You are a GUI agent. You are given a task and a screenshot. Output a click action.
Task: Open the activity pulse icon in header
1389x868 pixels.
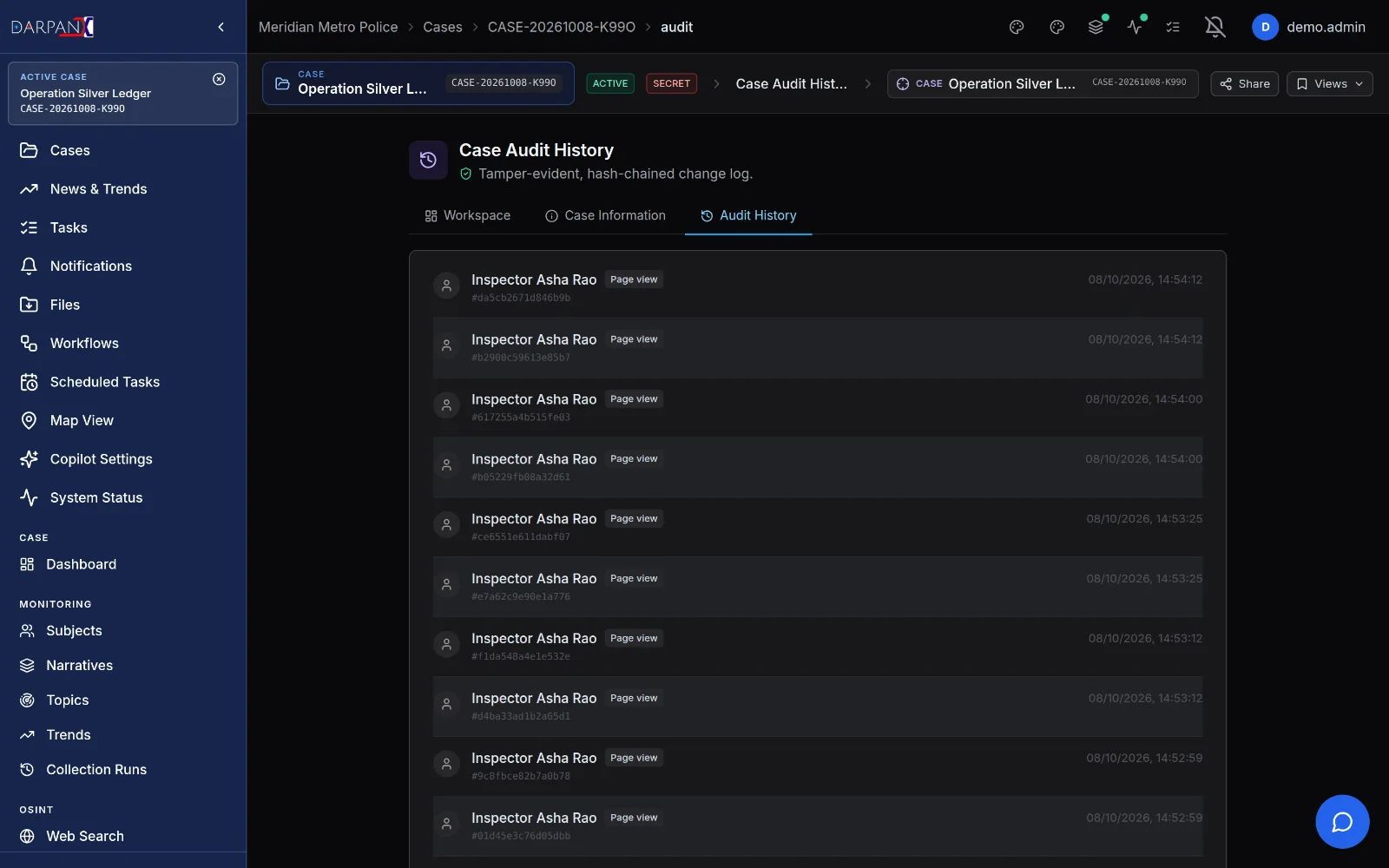1135,27
